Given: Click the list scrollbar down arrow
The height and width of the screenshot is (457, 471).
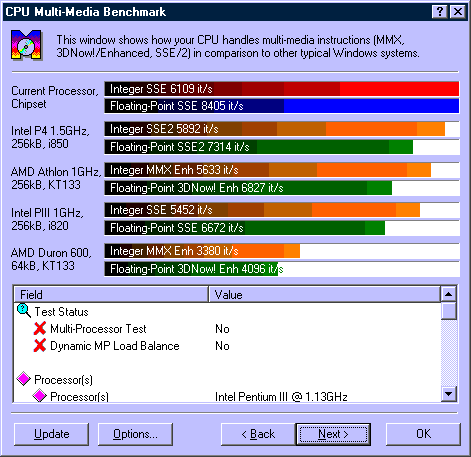Looking at the screenshot, I should coord(449,394).
